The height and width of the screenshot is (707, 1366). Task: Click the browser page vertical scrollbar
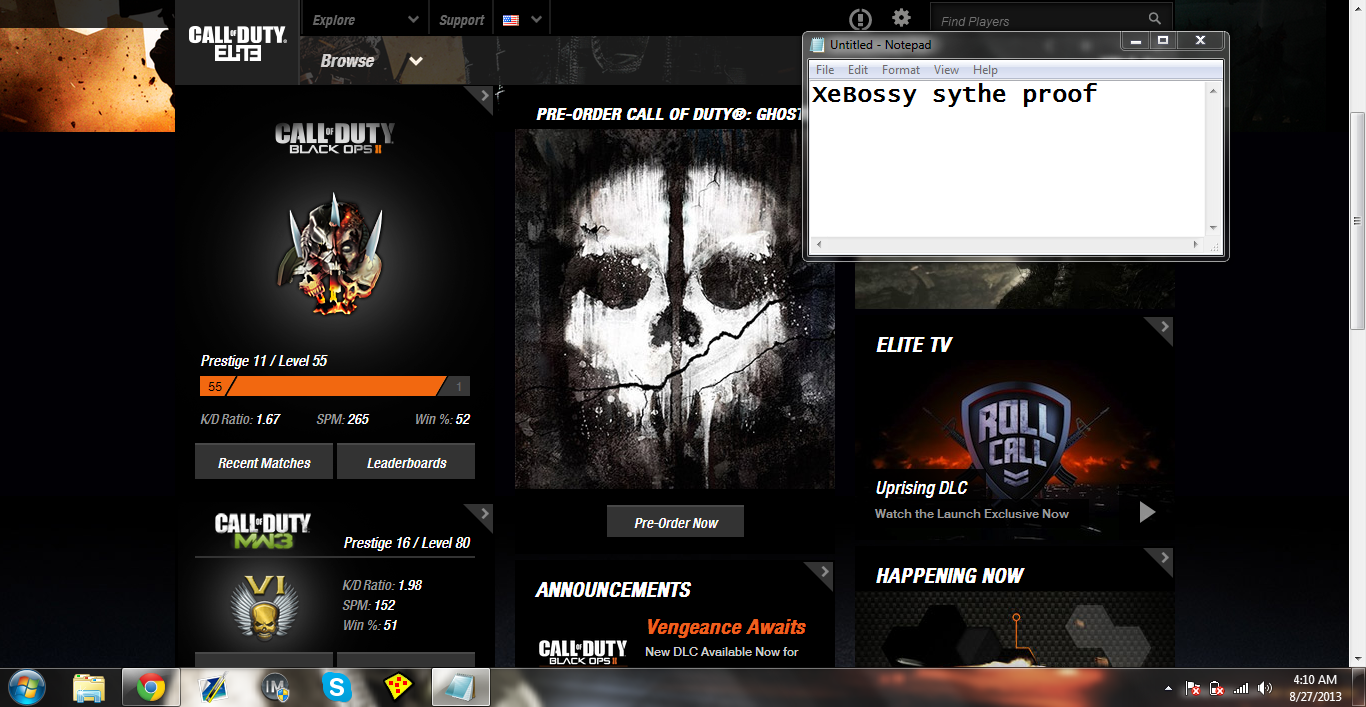(1357, 220)
